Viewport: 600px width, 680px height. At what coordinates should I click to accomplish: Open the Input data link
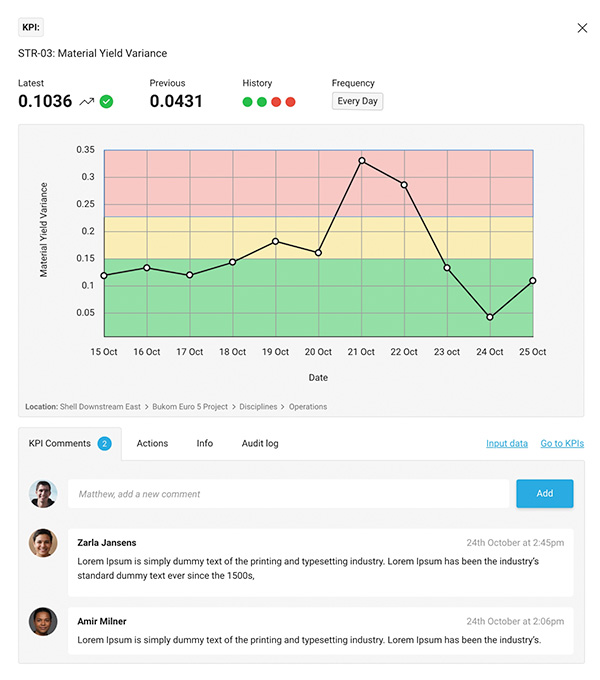coord(507,443)
